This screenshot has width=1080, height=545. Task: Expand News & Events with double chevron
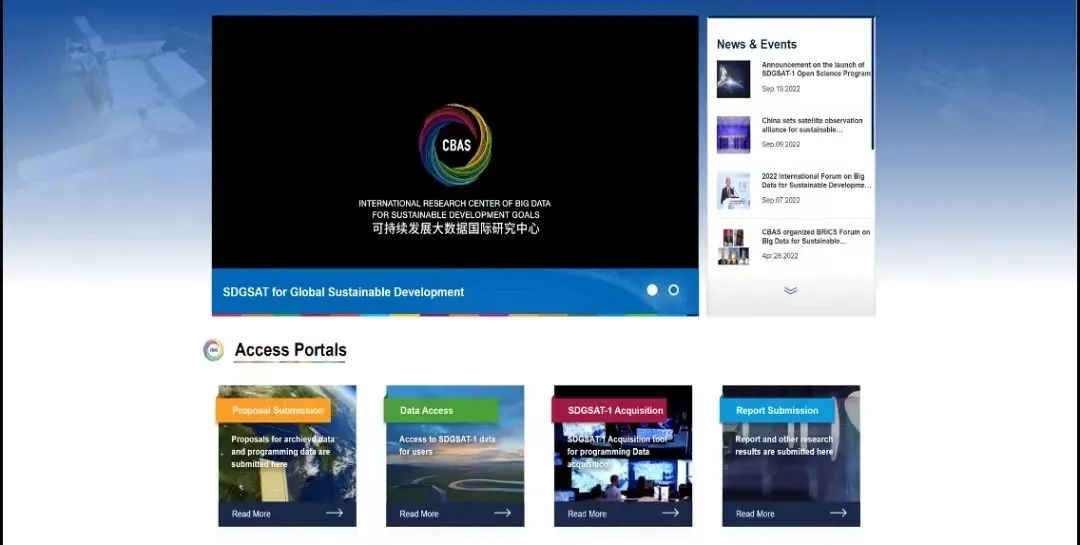(x=791, y=291)
